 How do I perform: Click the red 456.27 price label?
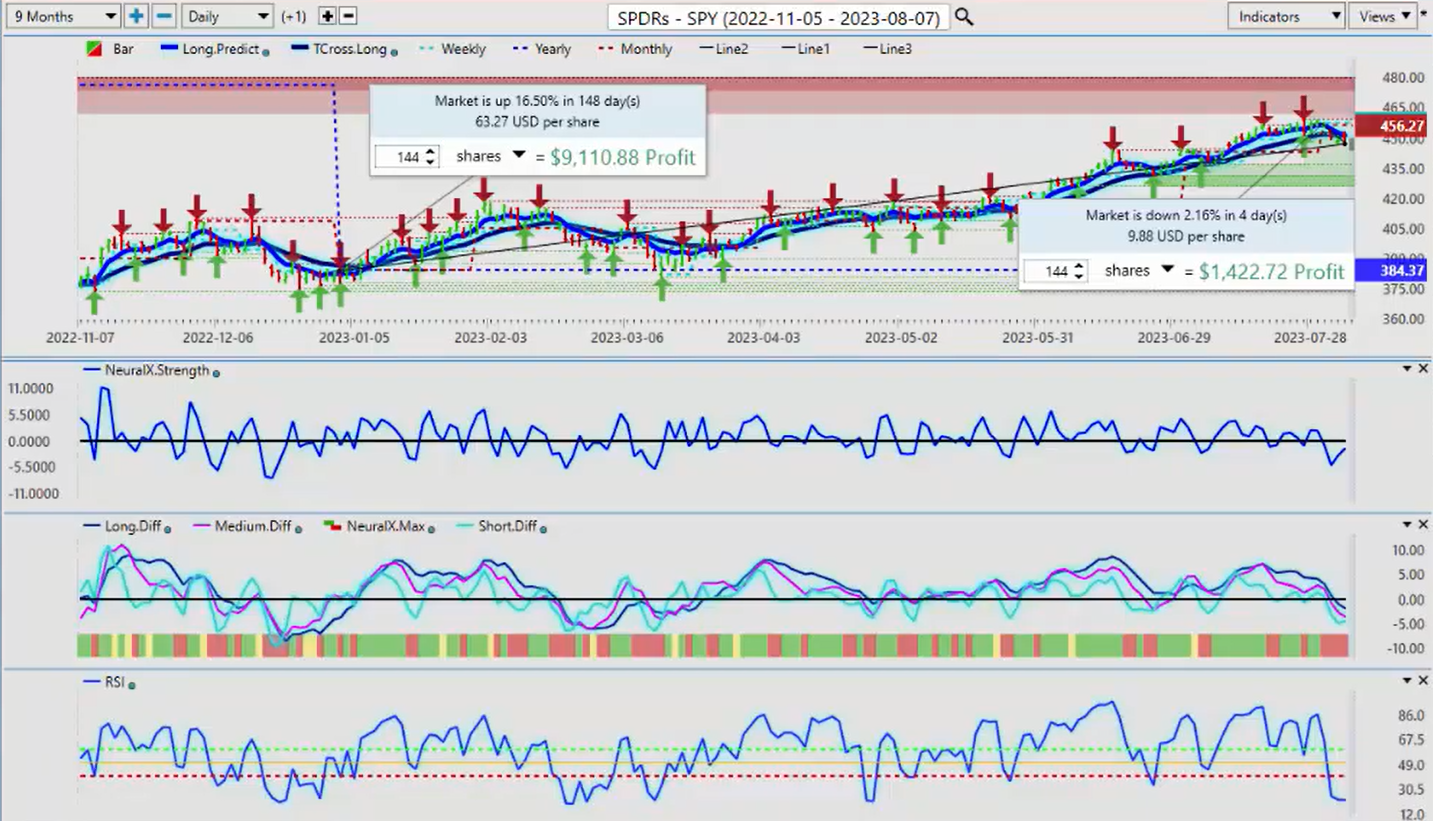pyautogui.click(x=1393, y=126)
